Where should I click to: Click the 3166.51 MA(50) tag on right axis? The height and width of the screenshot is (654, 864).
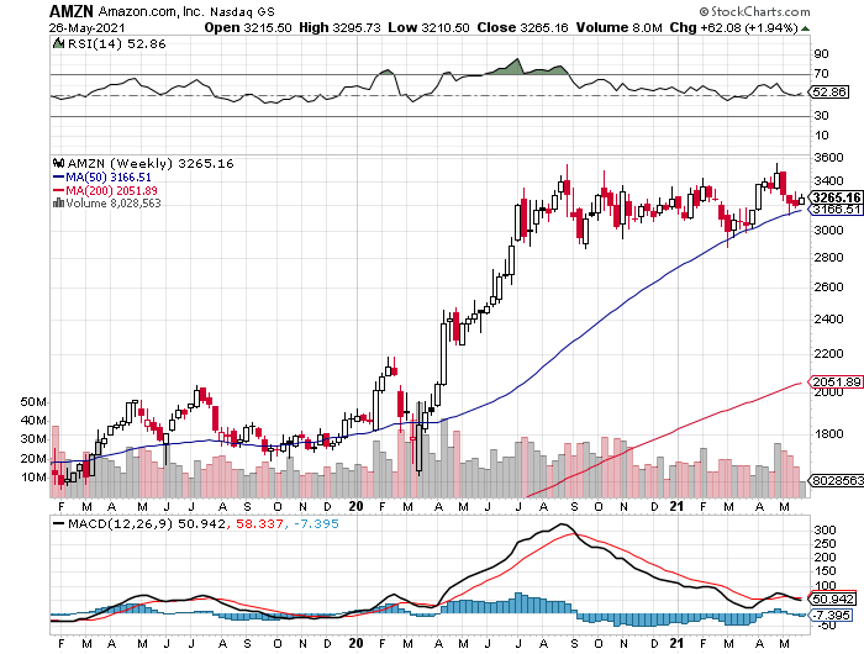836,209
